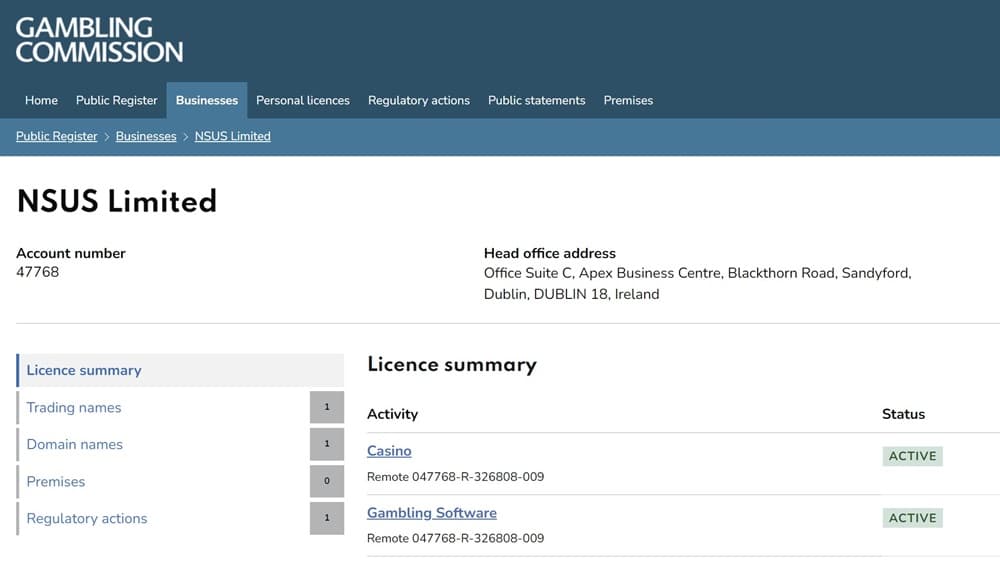The width and height of the screenshot is (1000, 564).
Task: Open the Premises item in the top navigation
Action: click(x=628, y=100)
